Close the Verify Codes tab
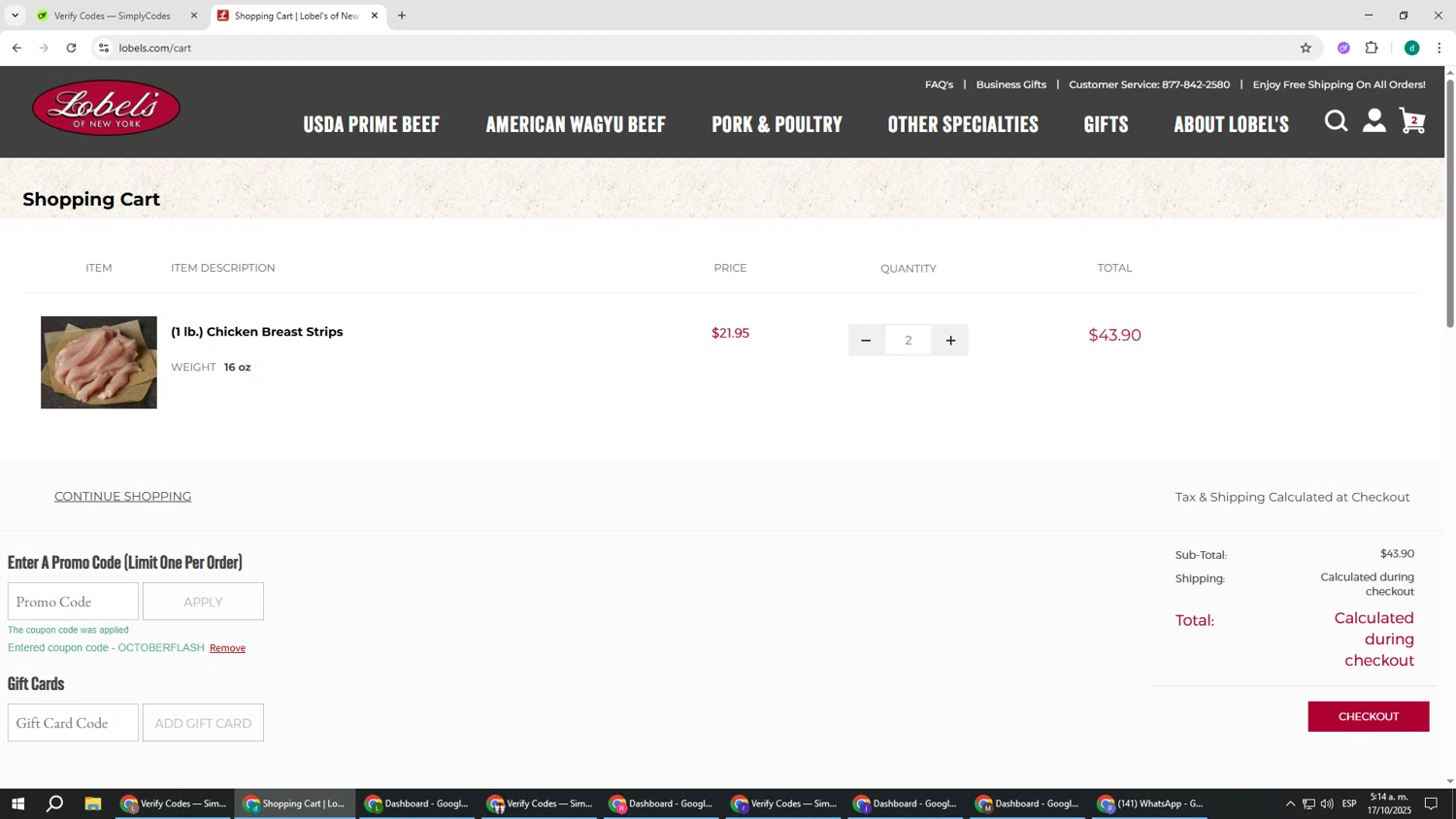The height and width of the screenshot is (819, 1456). click(x=193, y=16)
